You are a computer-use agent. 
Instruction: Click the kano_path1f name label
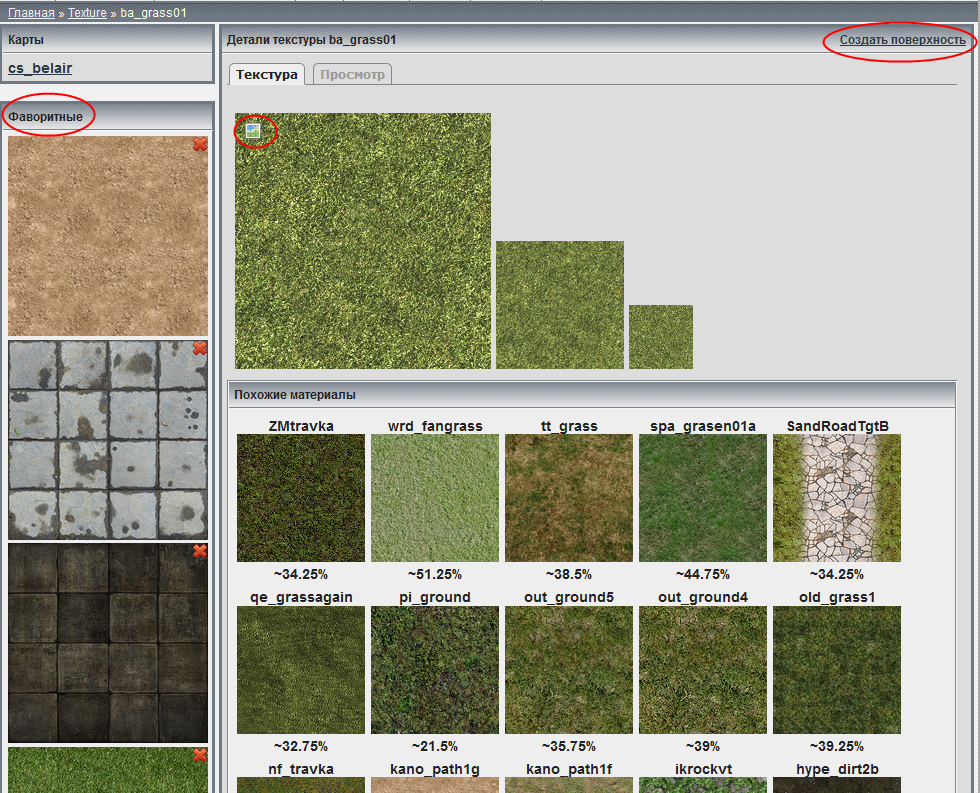pos(569,769)
